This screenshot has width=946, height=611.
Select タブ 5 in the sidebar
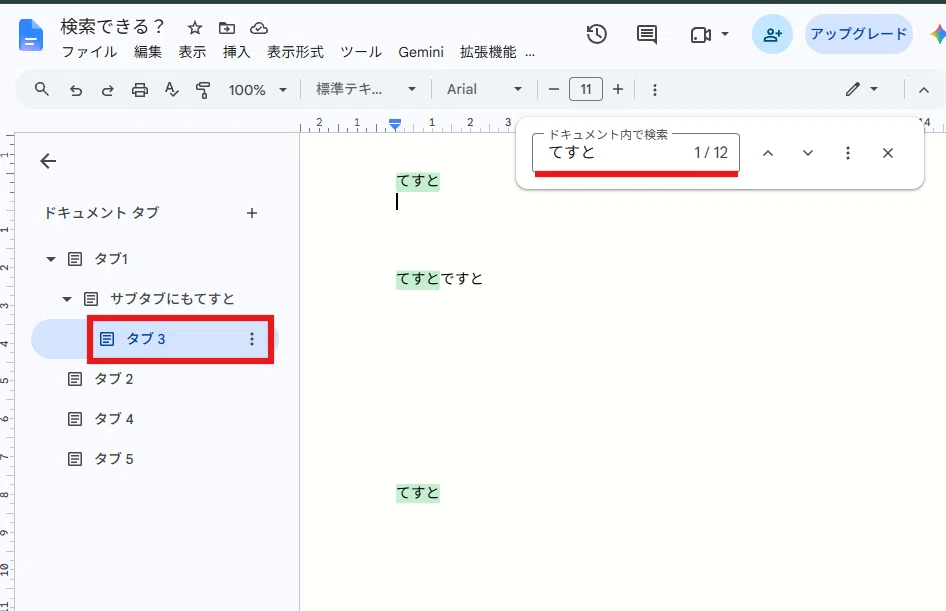tap(114, 459)
